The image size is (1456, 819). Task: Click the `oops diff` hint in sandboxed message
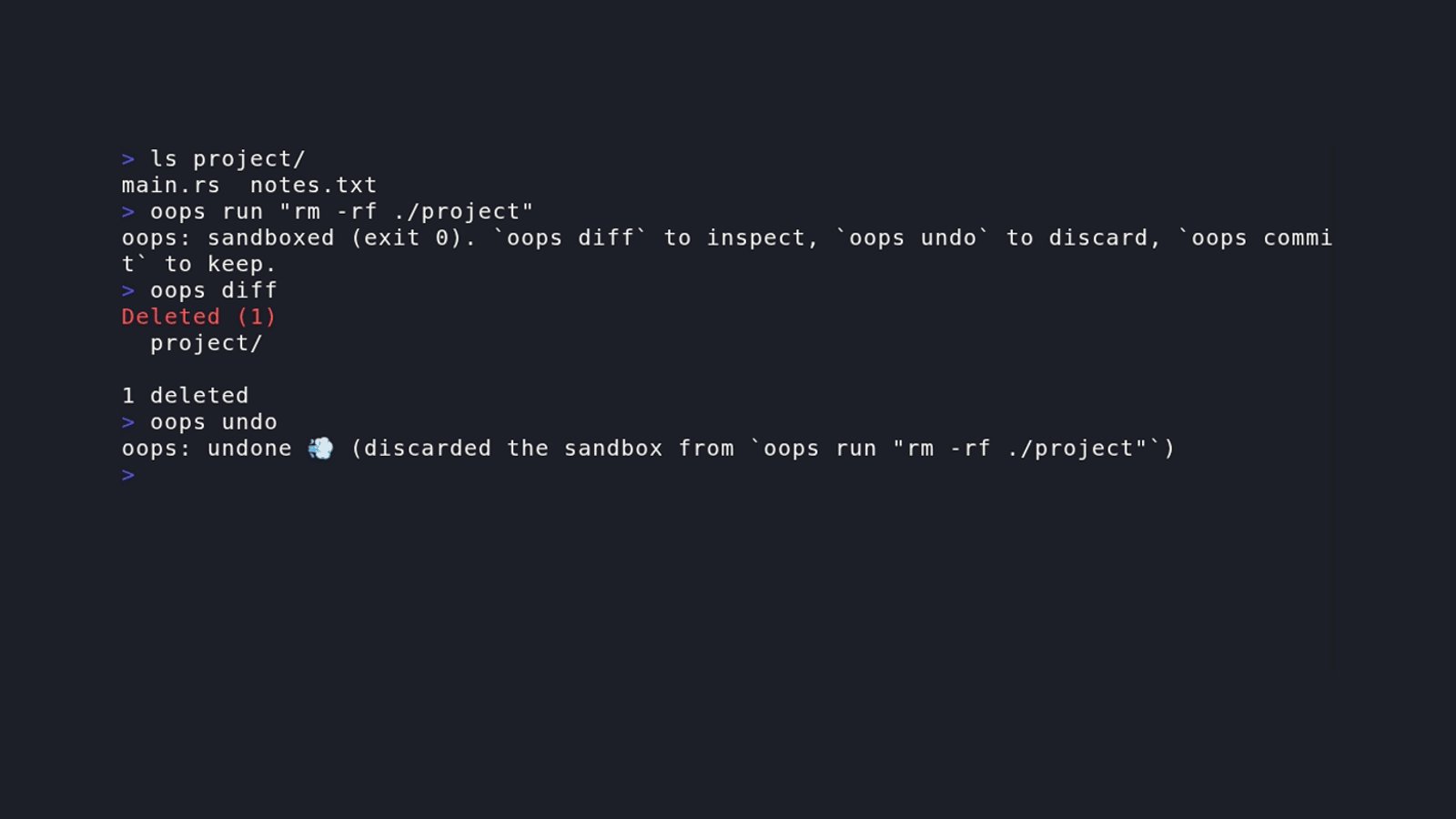571,238
